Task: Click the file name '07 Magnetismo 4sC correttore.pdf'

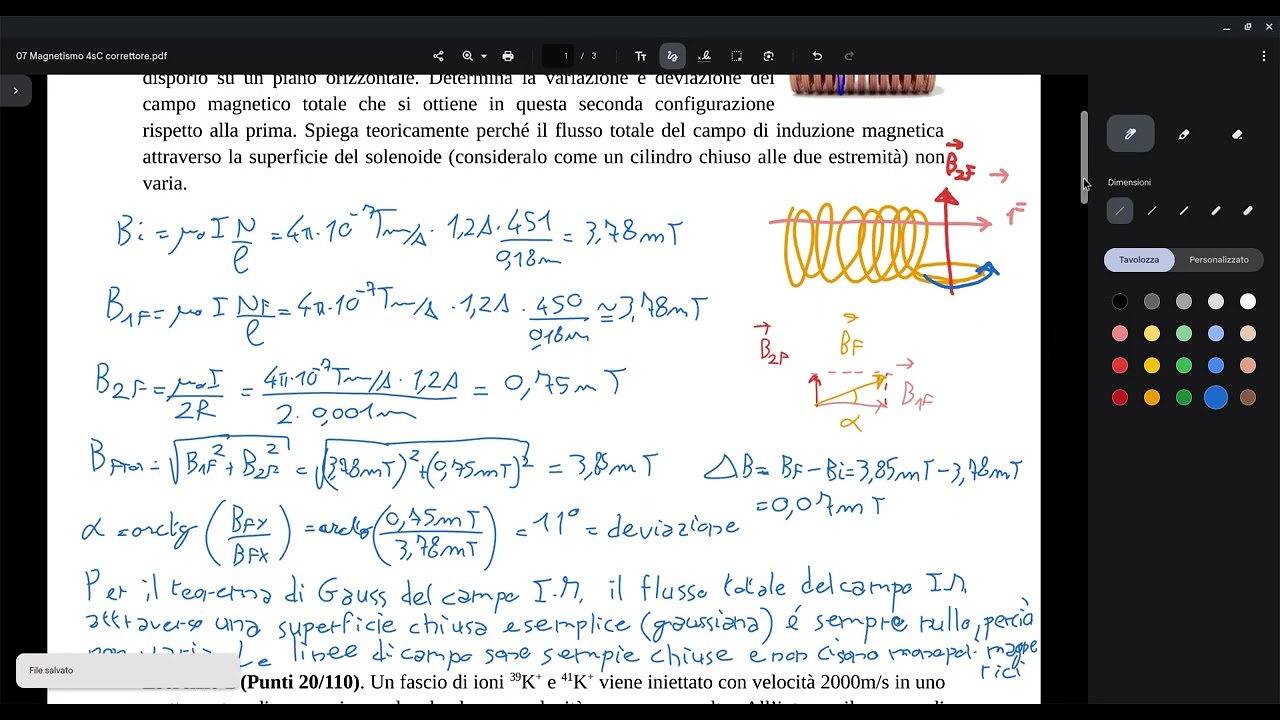Action: pyautogui.click(x=91, y=56)
